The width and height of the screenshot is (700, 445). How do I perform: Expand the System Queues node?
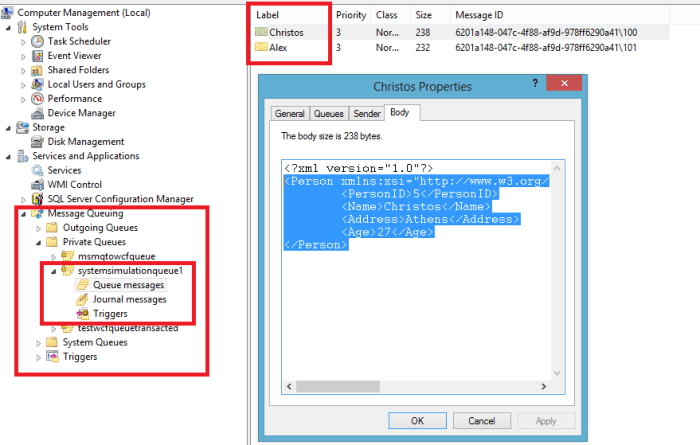coord(38,342)
